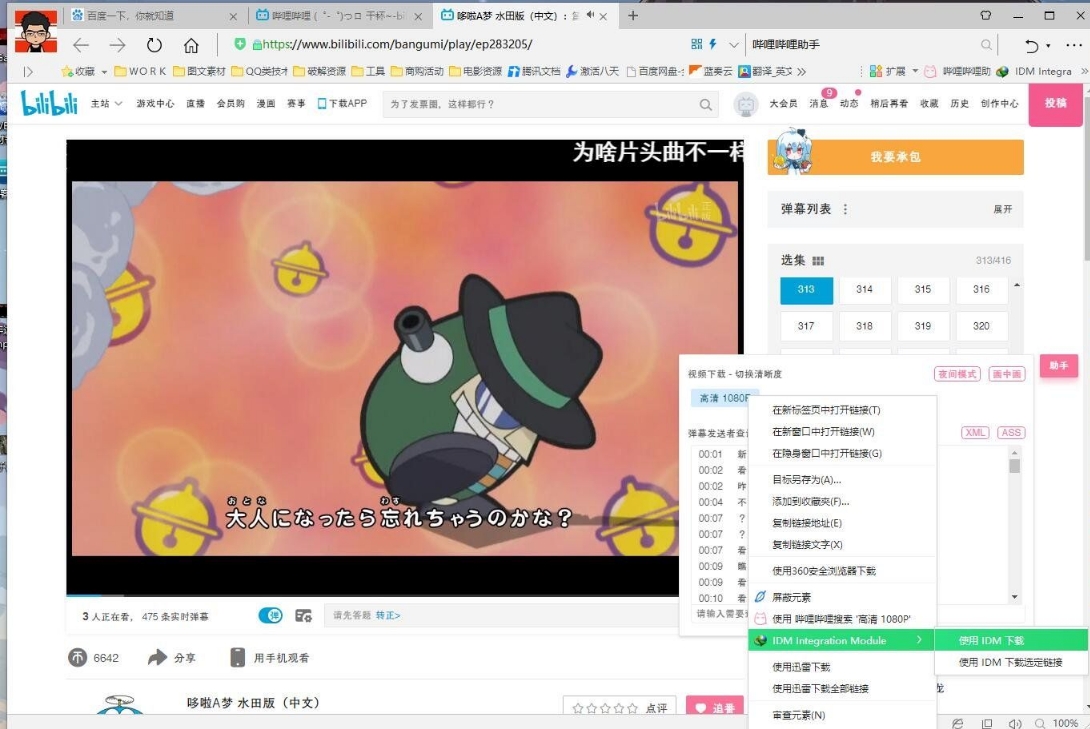The height and width of the screenshot is (729, 1090).
Task: Click the coin icon beside 6642
Action: point(78,657)
